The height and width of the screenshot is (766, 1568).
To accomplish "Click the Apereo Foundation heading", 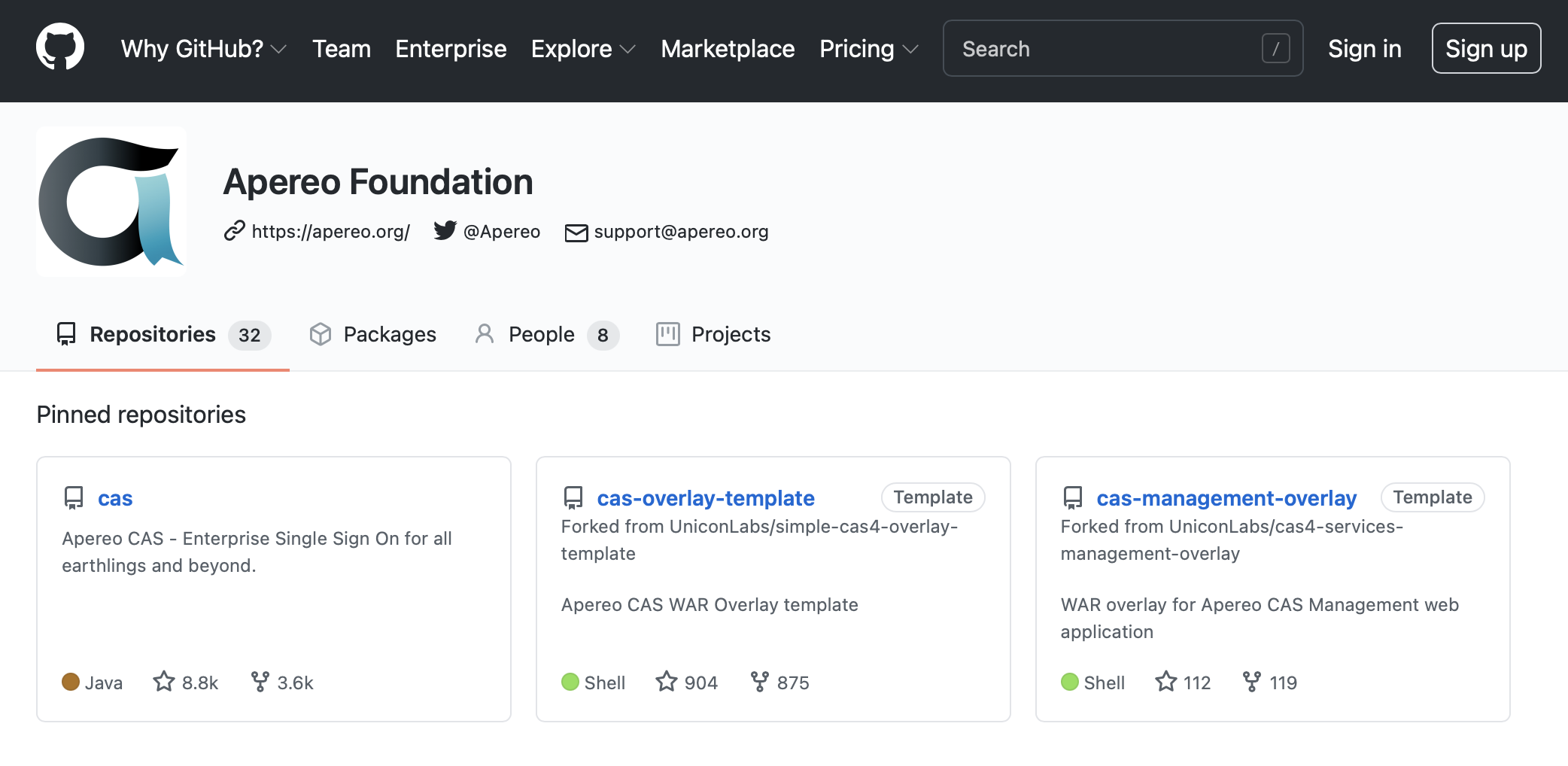I will [x=378, y=182].
